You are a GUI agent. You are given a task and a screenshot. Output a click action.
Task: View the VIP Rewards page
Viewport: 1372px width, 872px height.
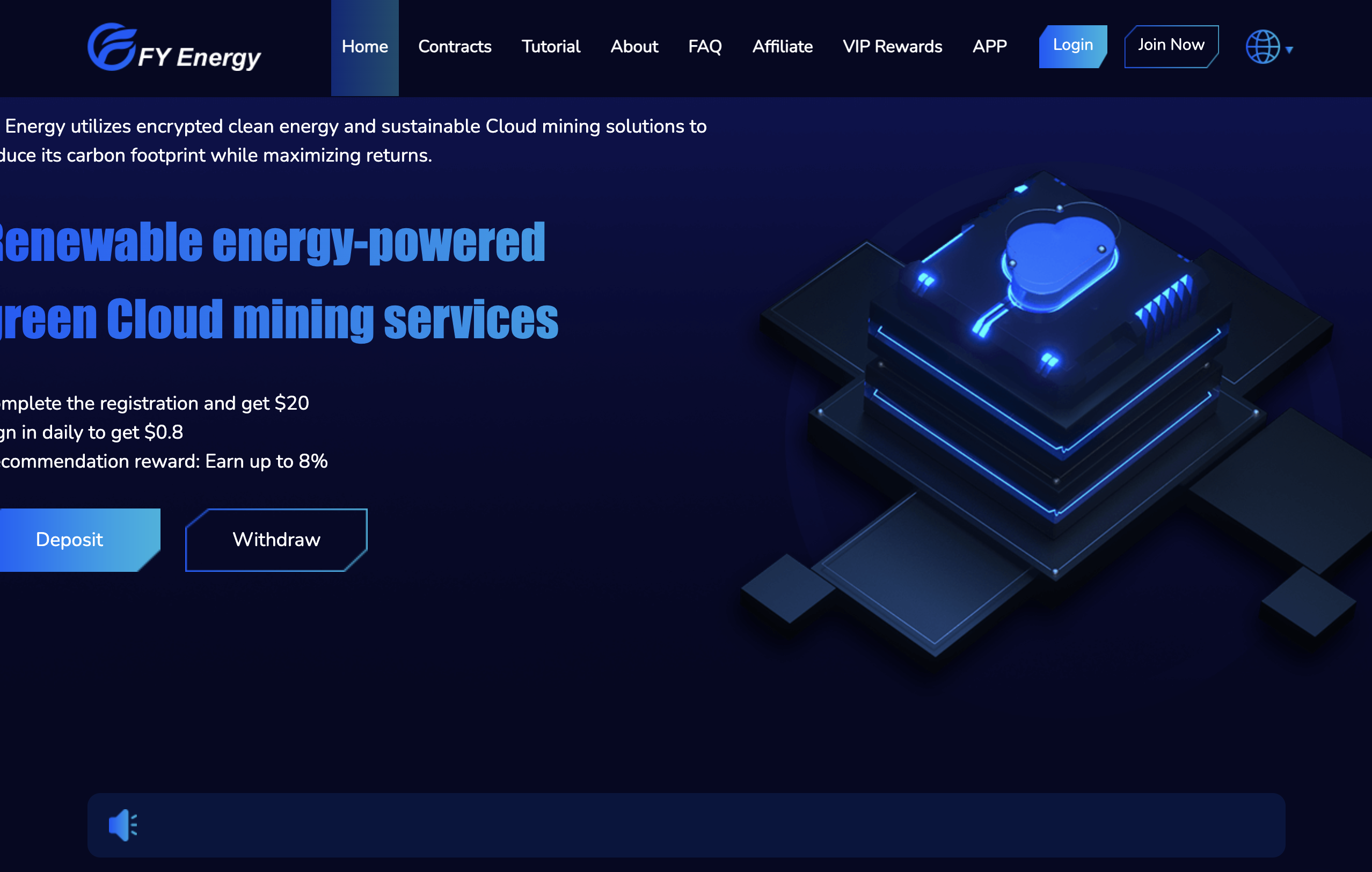(x=892, y=47)
